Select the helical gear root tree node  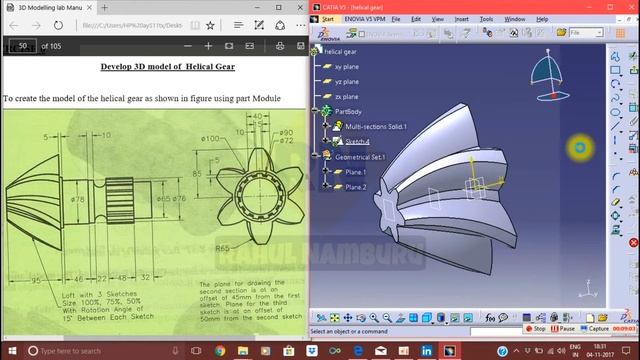pyautogui.click(x=340, y=52)
